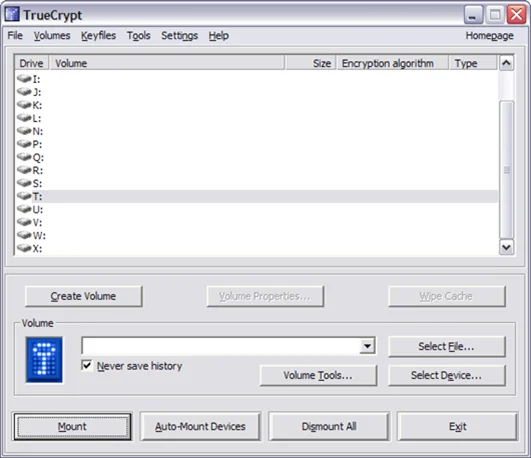Click the Create Volume button
Image resolution: width=531 pixels, height=458 pixels.
pos(83,296)
